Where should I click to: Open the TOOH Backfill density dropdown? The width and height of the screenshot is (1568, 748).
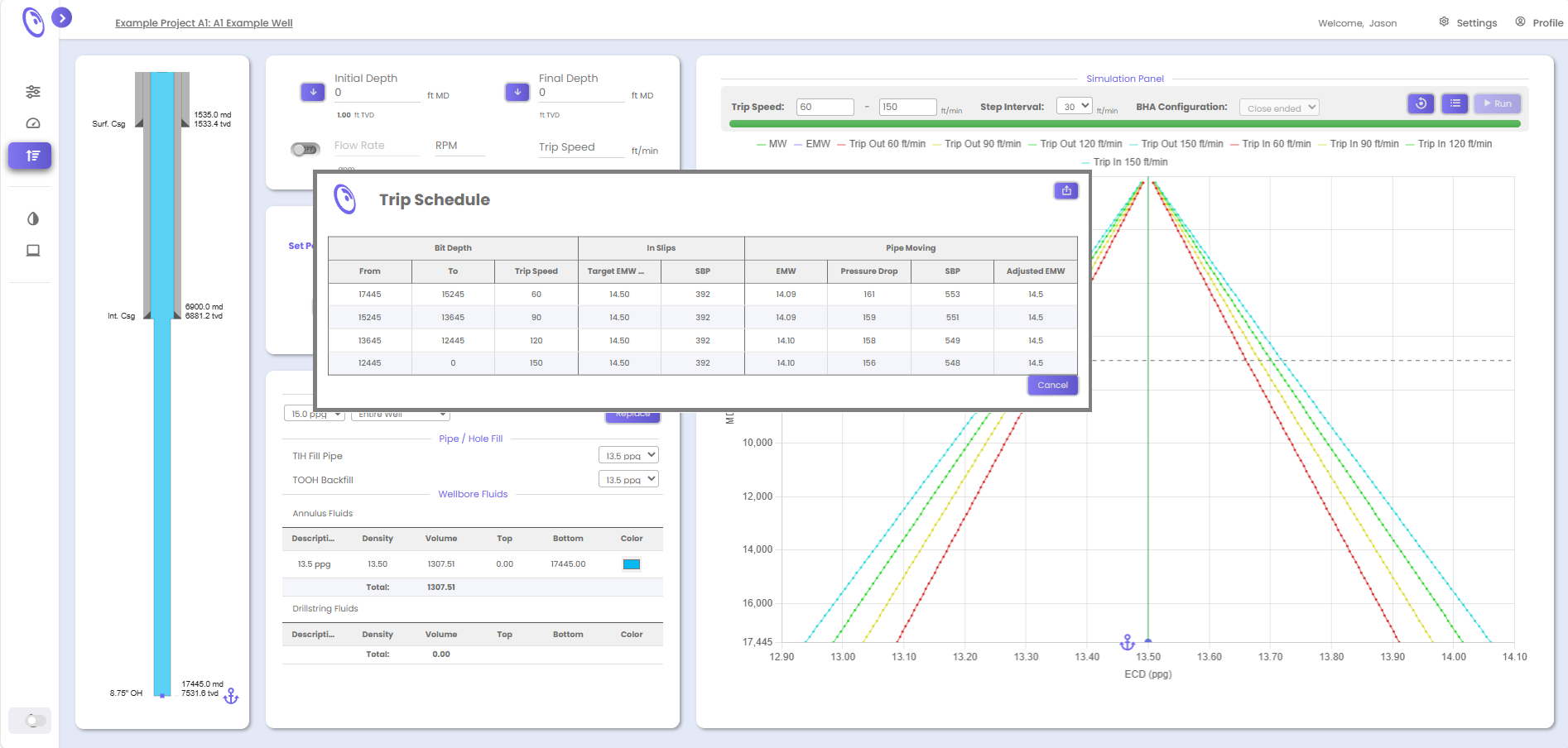[628, 479]
